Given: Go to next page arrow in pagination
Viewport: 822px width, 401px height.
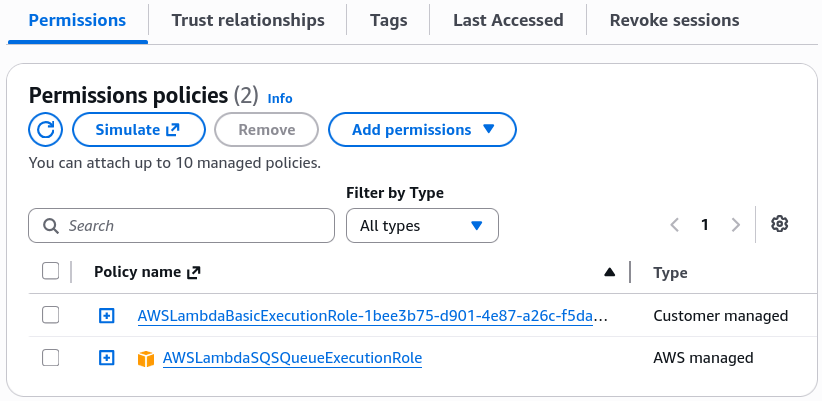Looking at the screenshot, I should [x=736, y=225].
